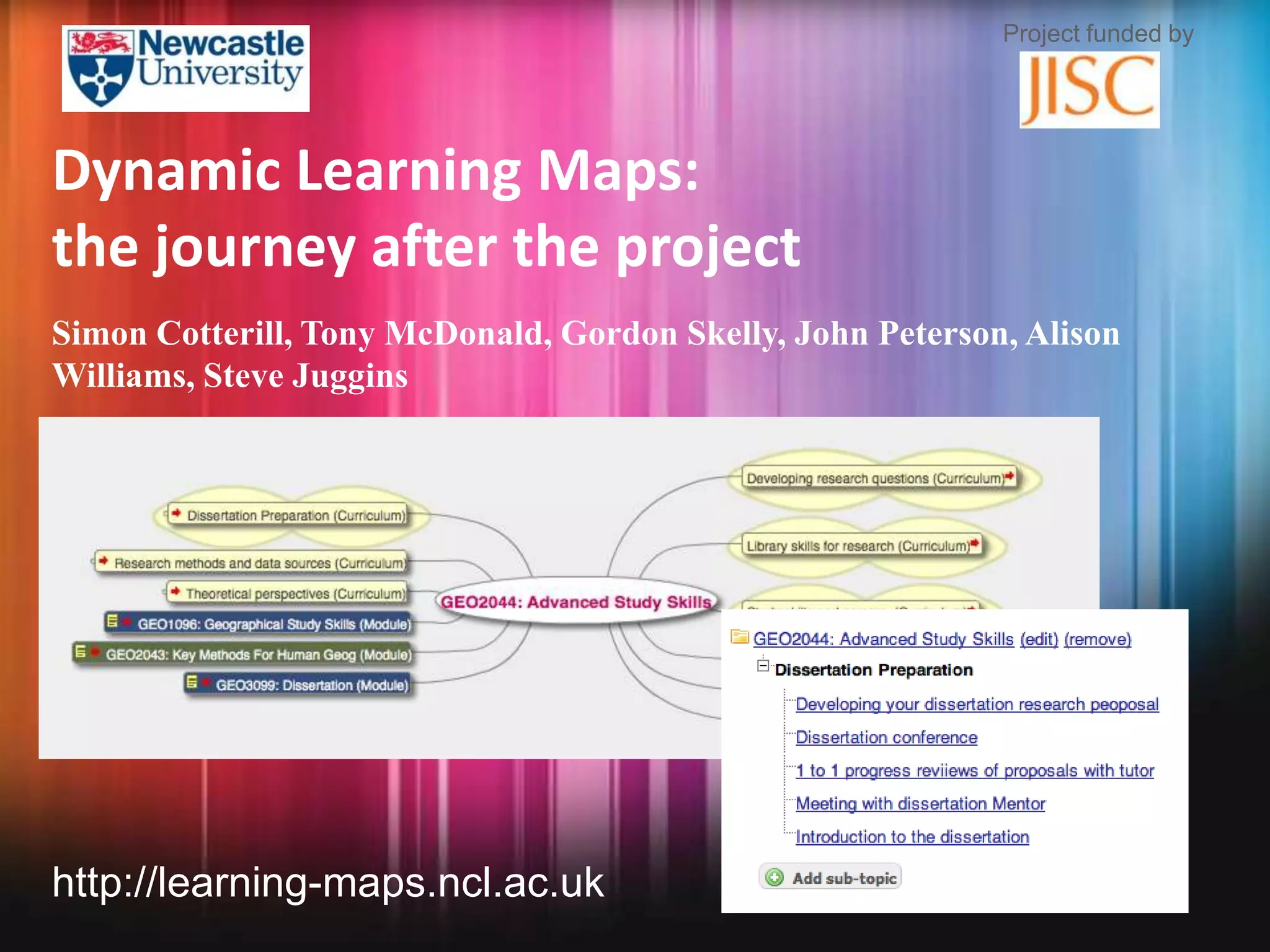Collapse the Dissertation Preparation tree item
The image size is (1270, 952).
(x=763, y=666)
